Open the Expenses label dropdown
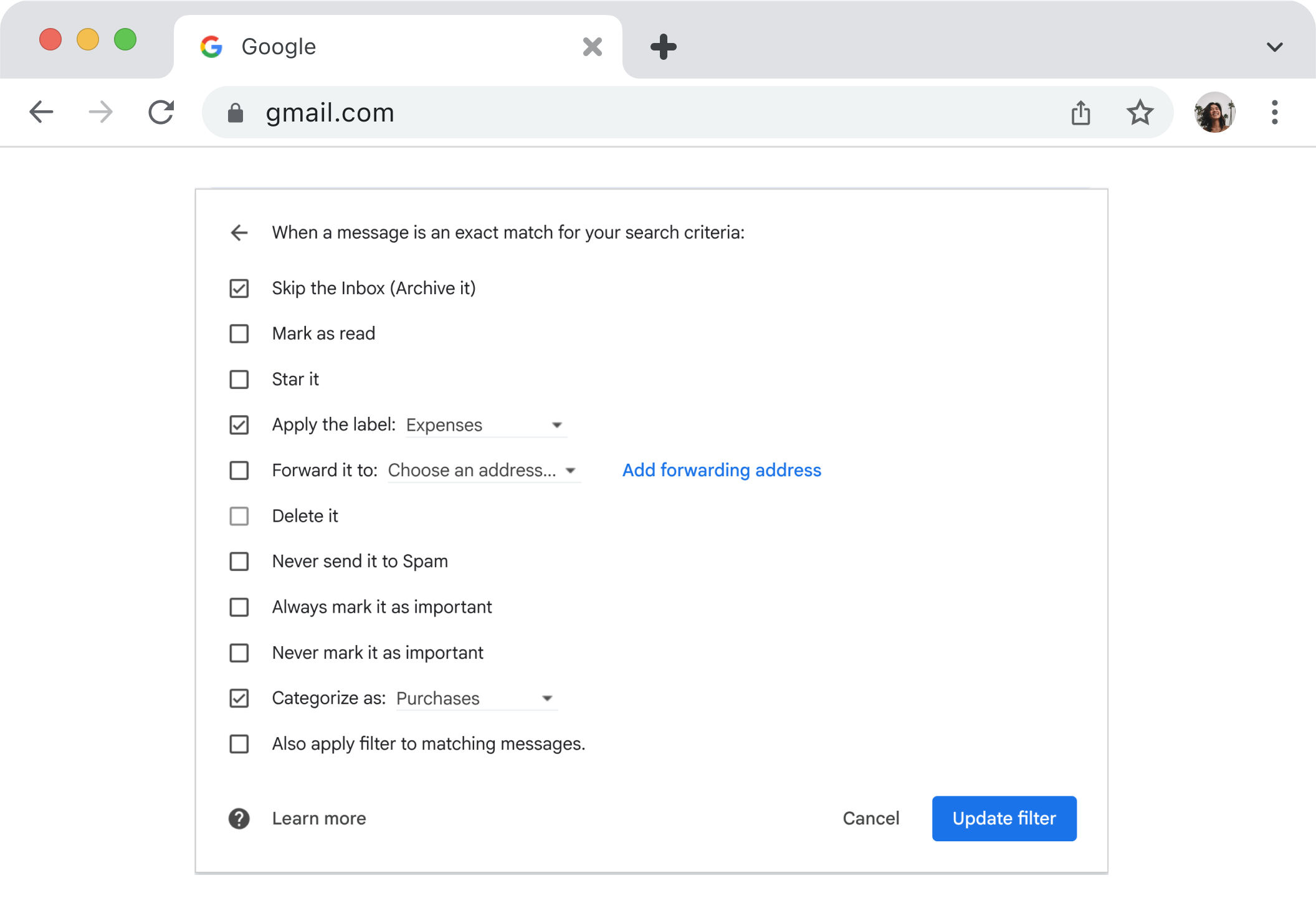The width and height of the screenshot is (1316, 903). click(485, 425)
